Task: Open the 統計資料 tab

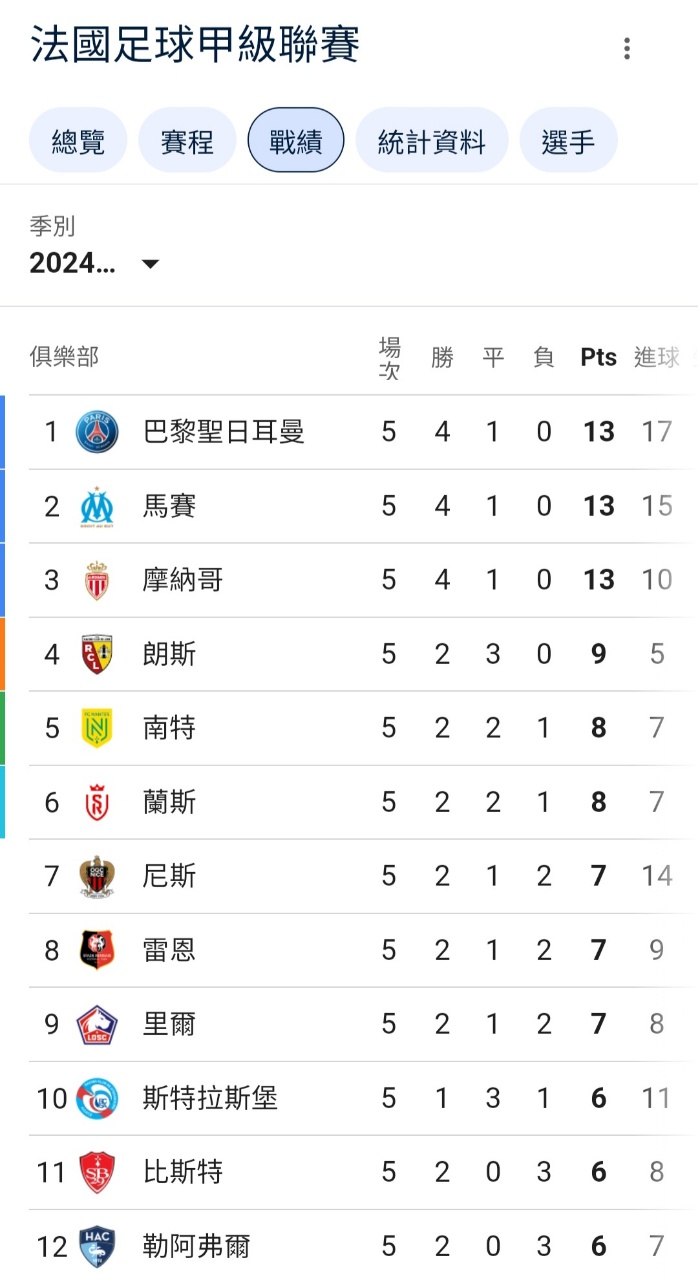Action: click(x=431, y=141)
